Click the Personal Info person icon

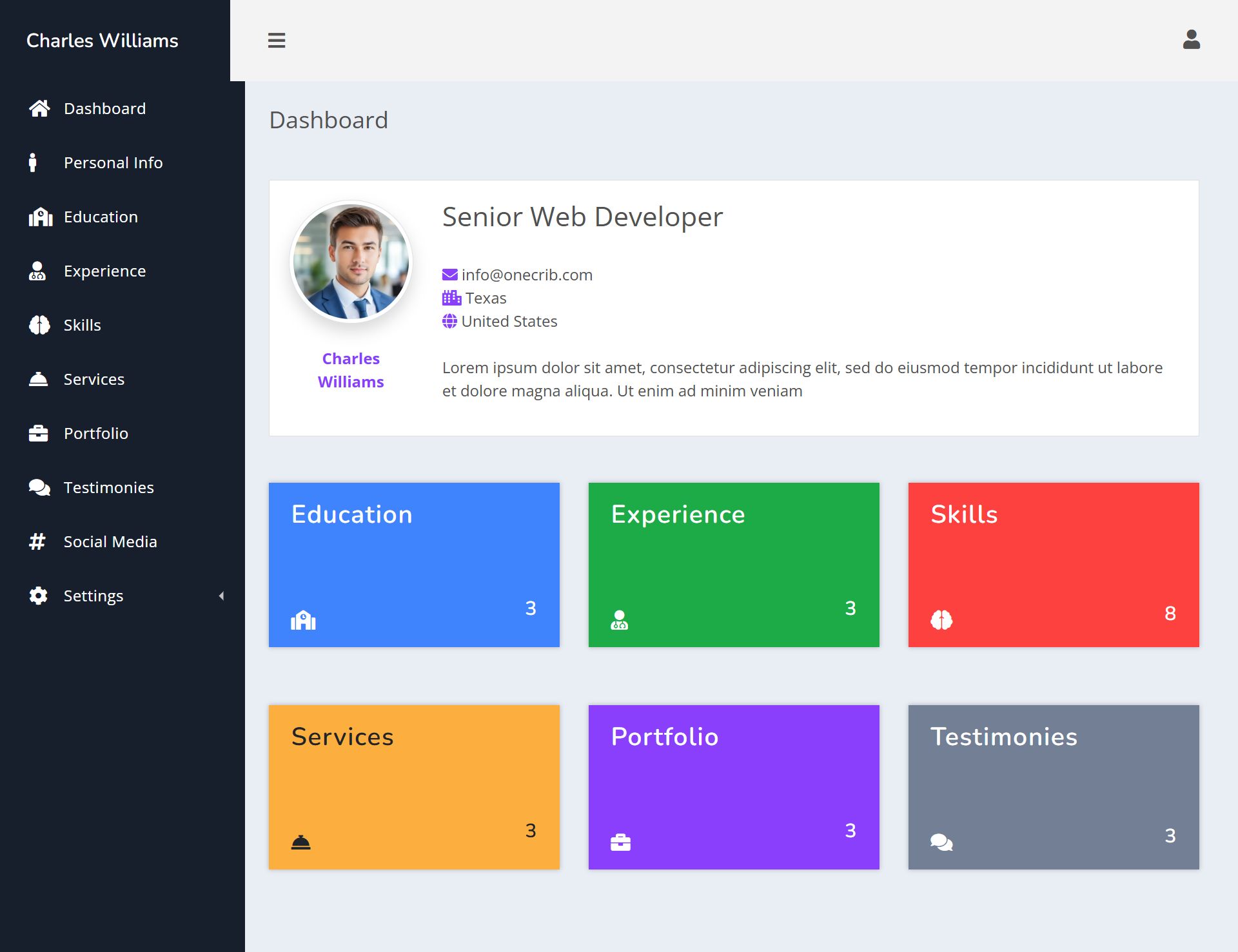tap(33, 162)
